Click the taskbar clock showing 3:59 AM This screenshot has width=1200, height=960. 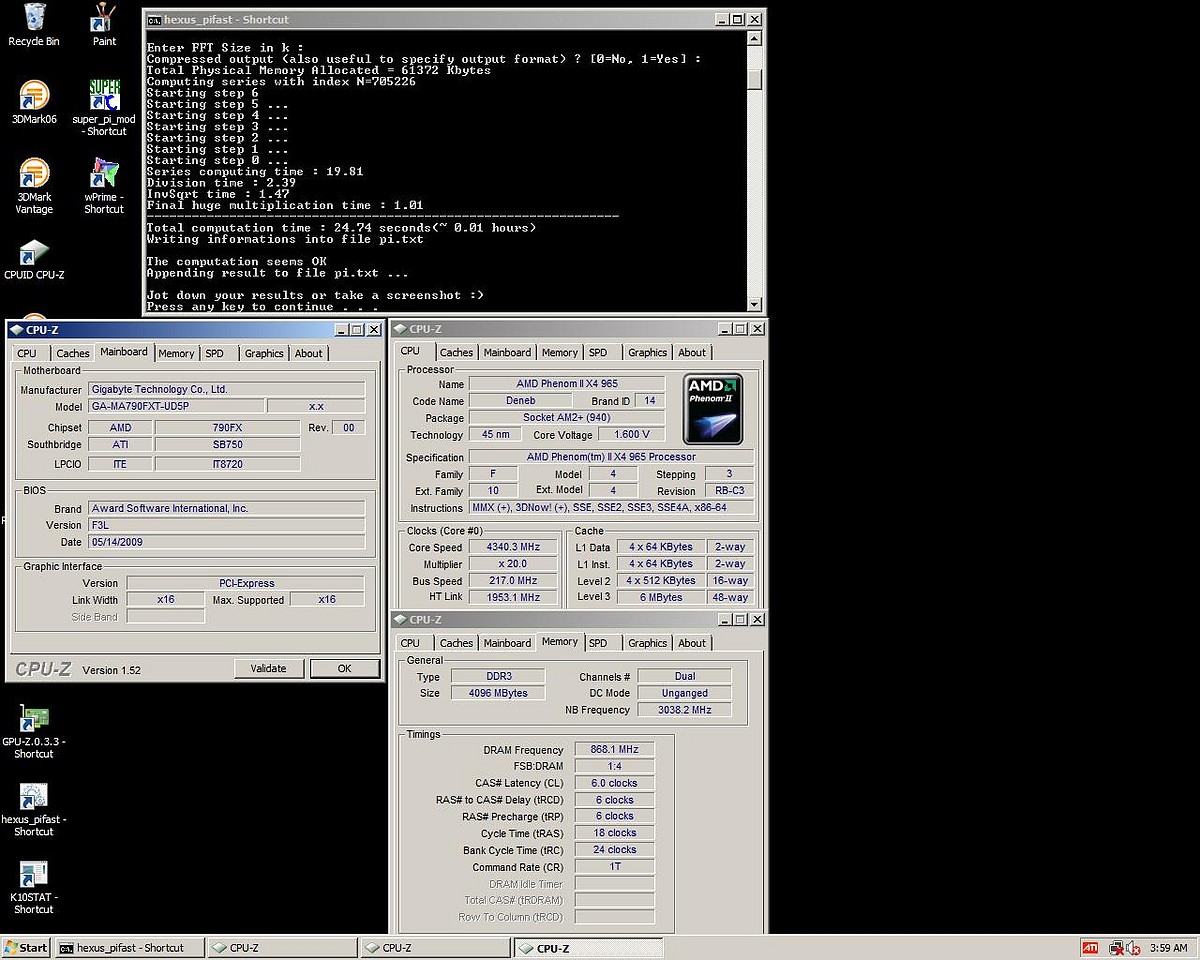[1169, 948]
